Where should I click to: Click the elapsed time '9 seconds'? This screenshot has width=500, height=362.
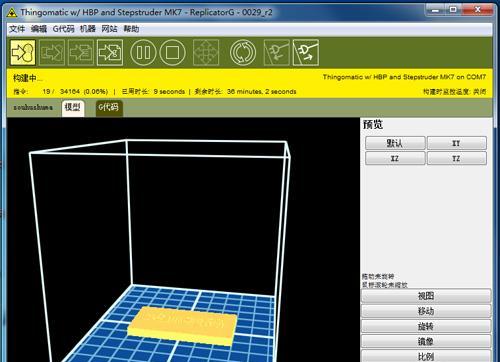(x=169, y=91)
